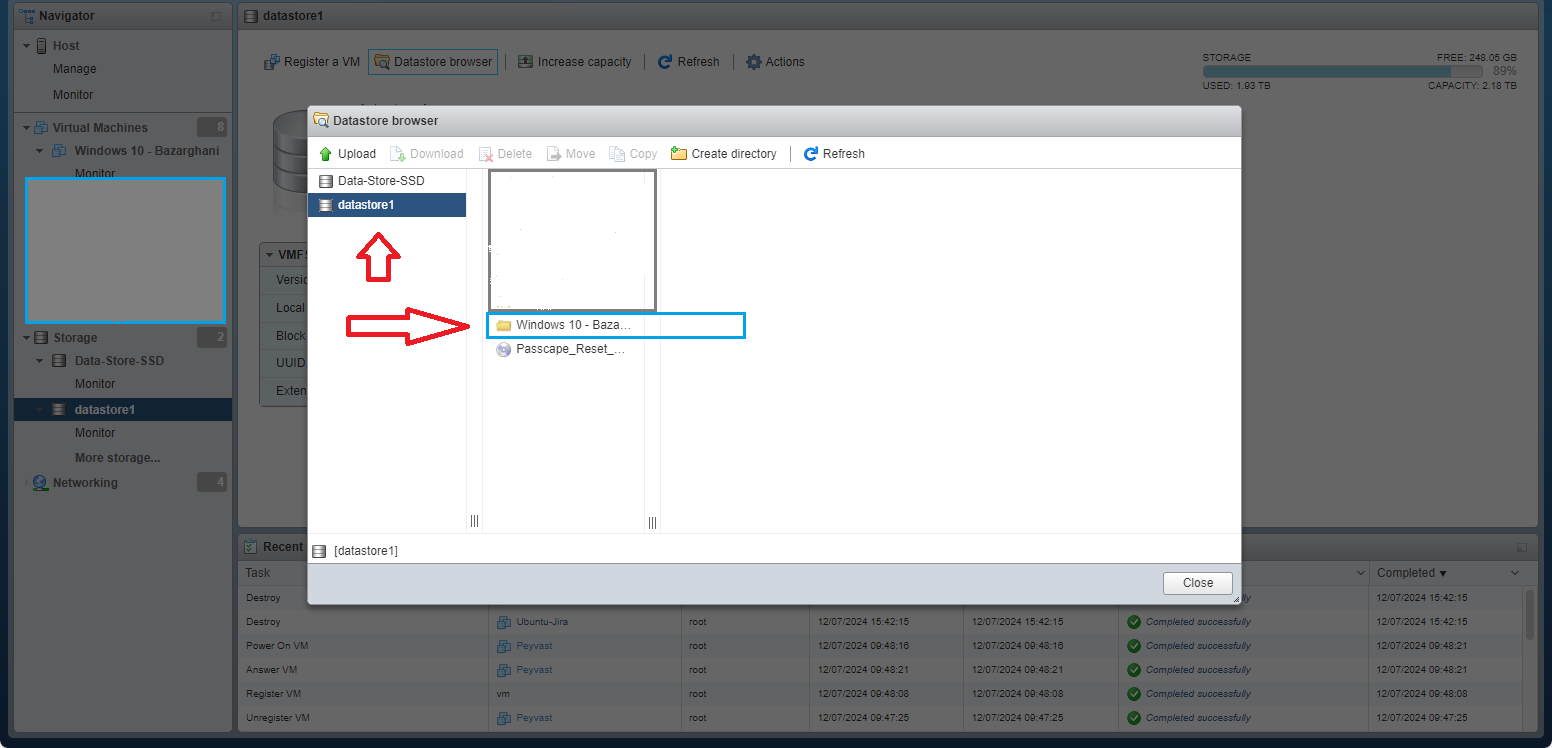Image resolution: width=1552 pixels, height=748 pixels.
Task: Click the '[datastore1]' path text
Action: coord(366,551)
